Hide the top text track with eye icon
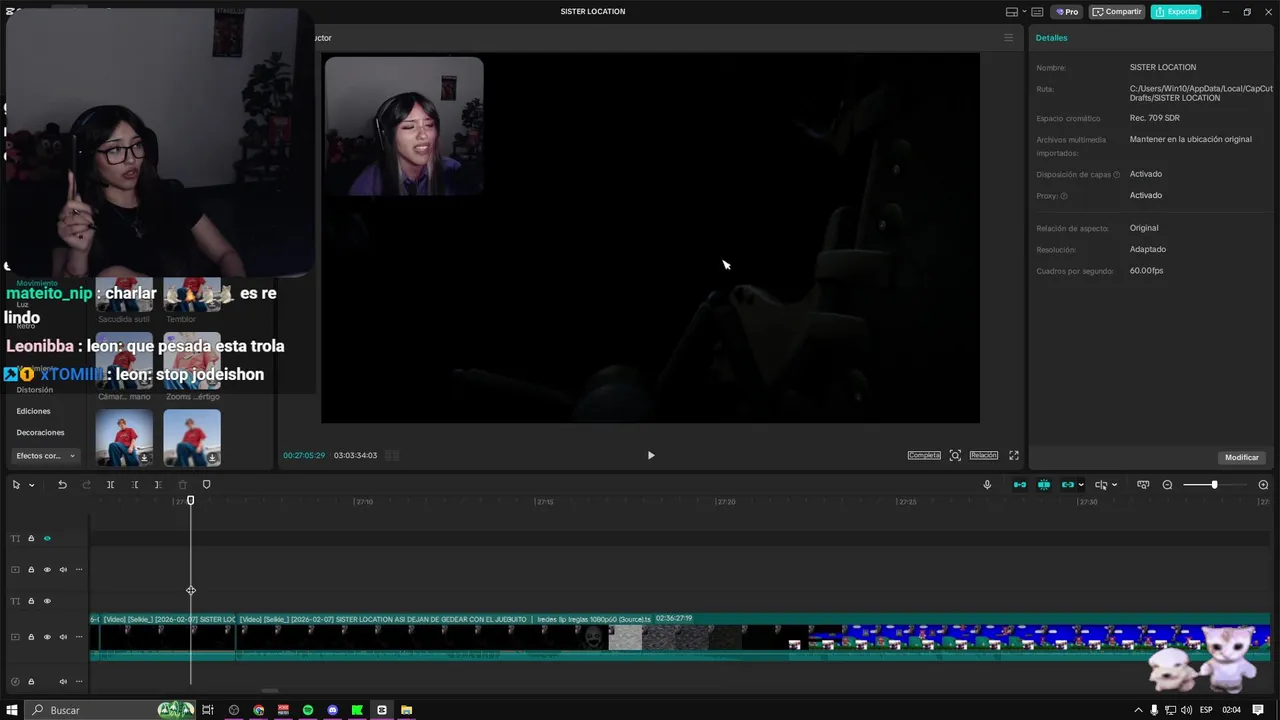 coord(47,538)
